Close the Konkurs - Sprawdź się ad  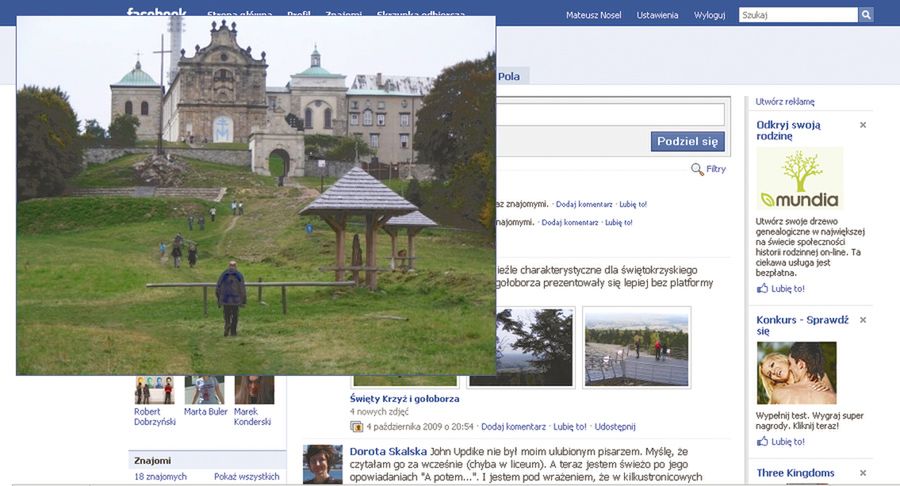863,320
